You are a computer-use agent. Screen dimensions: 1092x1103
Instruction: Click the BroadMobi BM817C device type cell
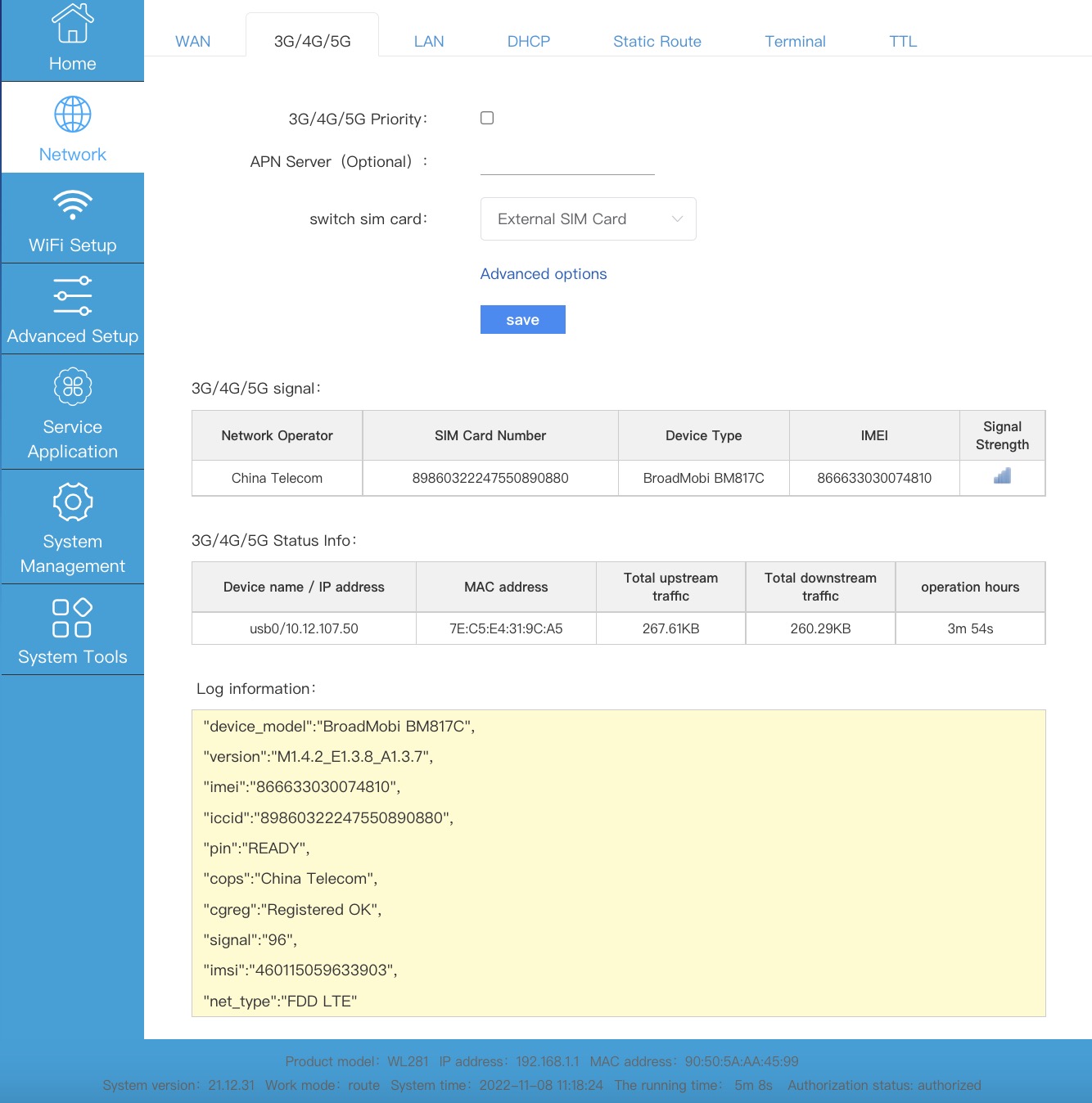click(704, 478)
